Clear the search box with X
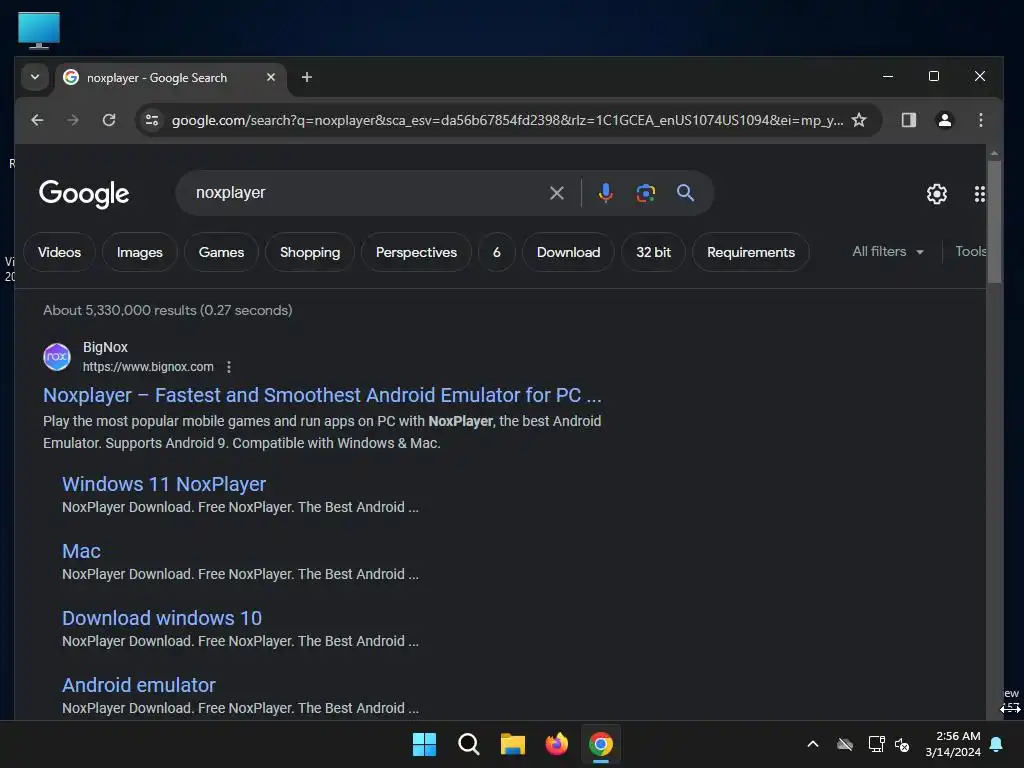The height and width of the screenshot is (768, 1024). tap(556, 193)
